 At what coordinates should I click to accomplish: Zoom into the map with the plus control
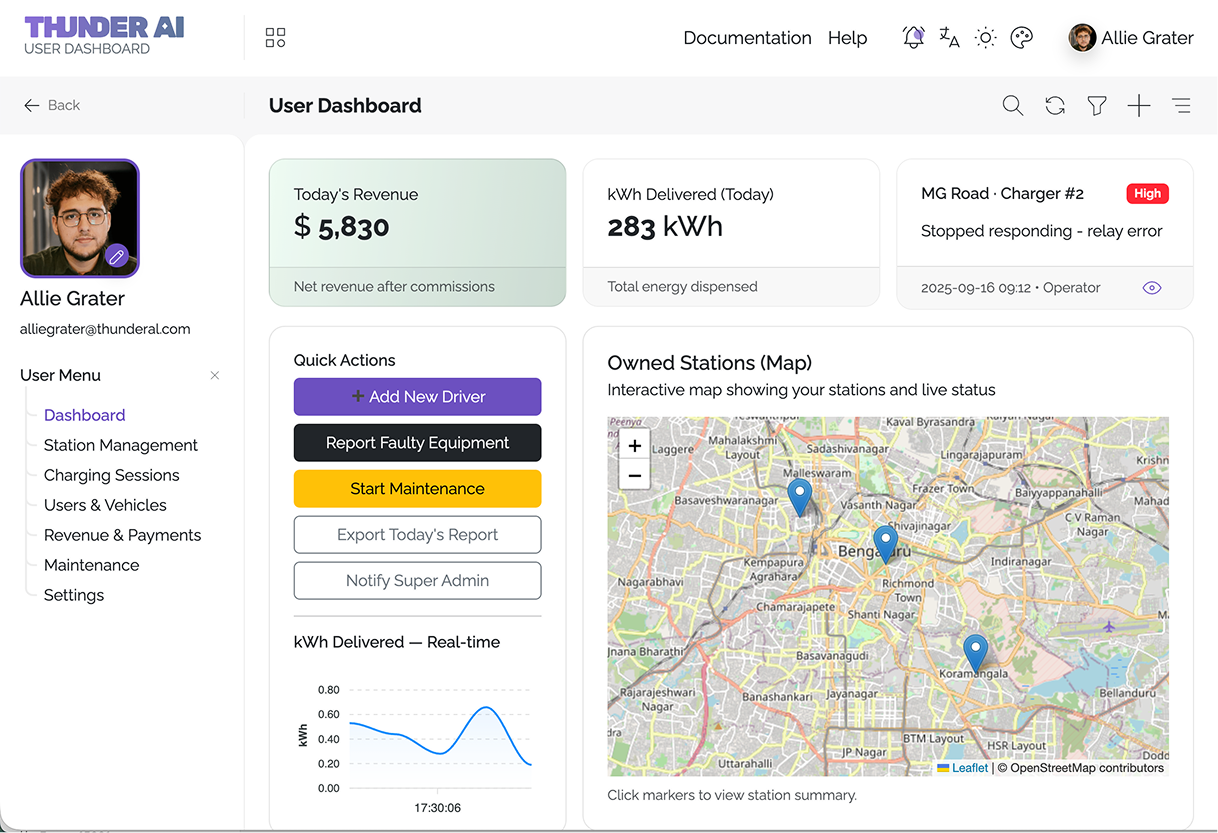click(x=634, y=445)
